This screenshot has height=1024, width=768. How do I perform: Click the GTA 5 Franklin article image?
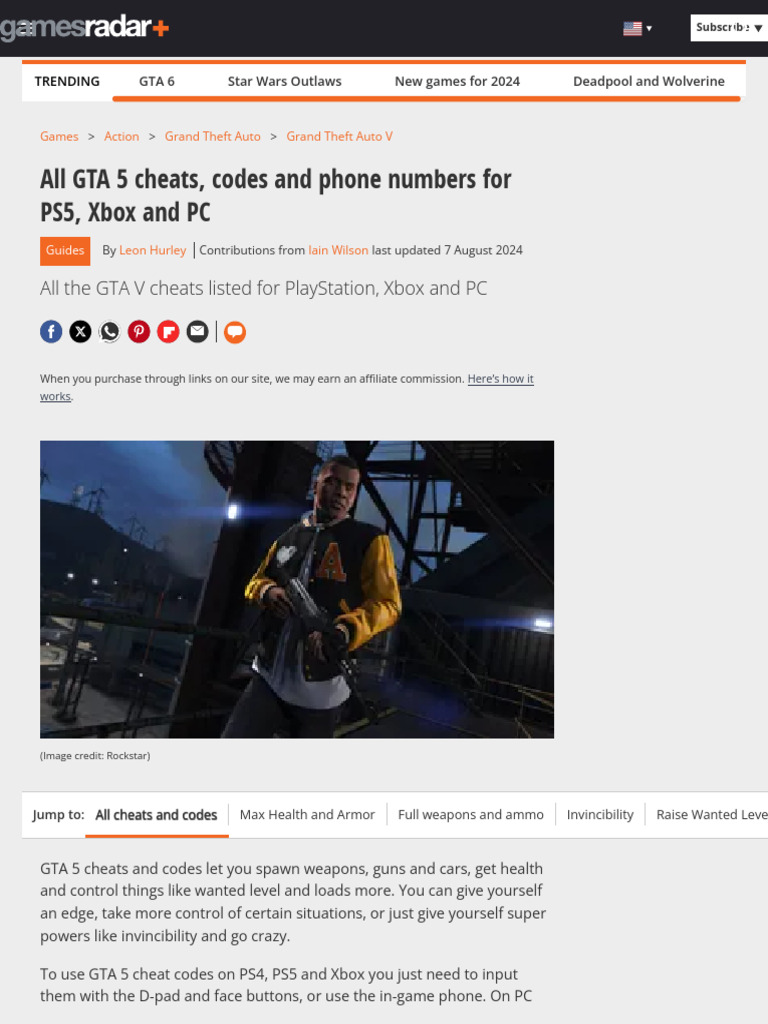coord(297,589)
